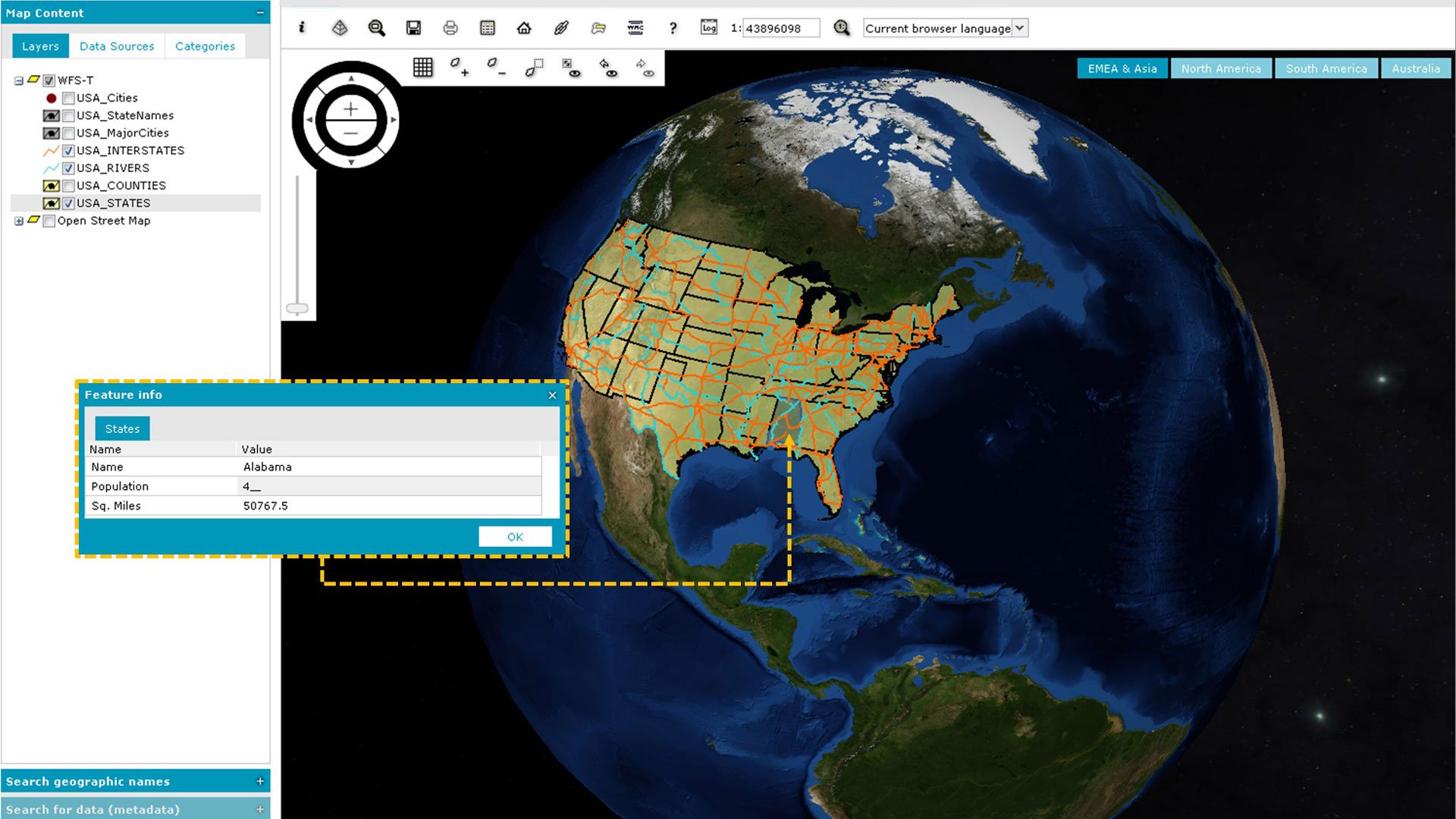
Task: Select the remove-from-selection tool icon
Action: click(x=496, y=67)
